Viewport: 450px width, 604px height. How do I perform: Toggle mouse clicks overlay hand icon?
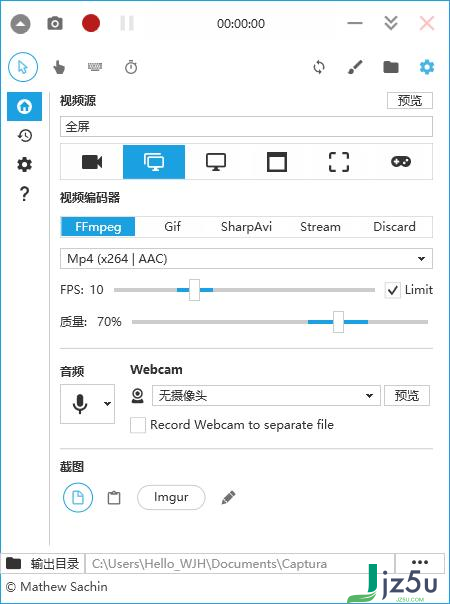point(59,67)
